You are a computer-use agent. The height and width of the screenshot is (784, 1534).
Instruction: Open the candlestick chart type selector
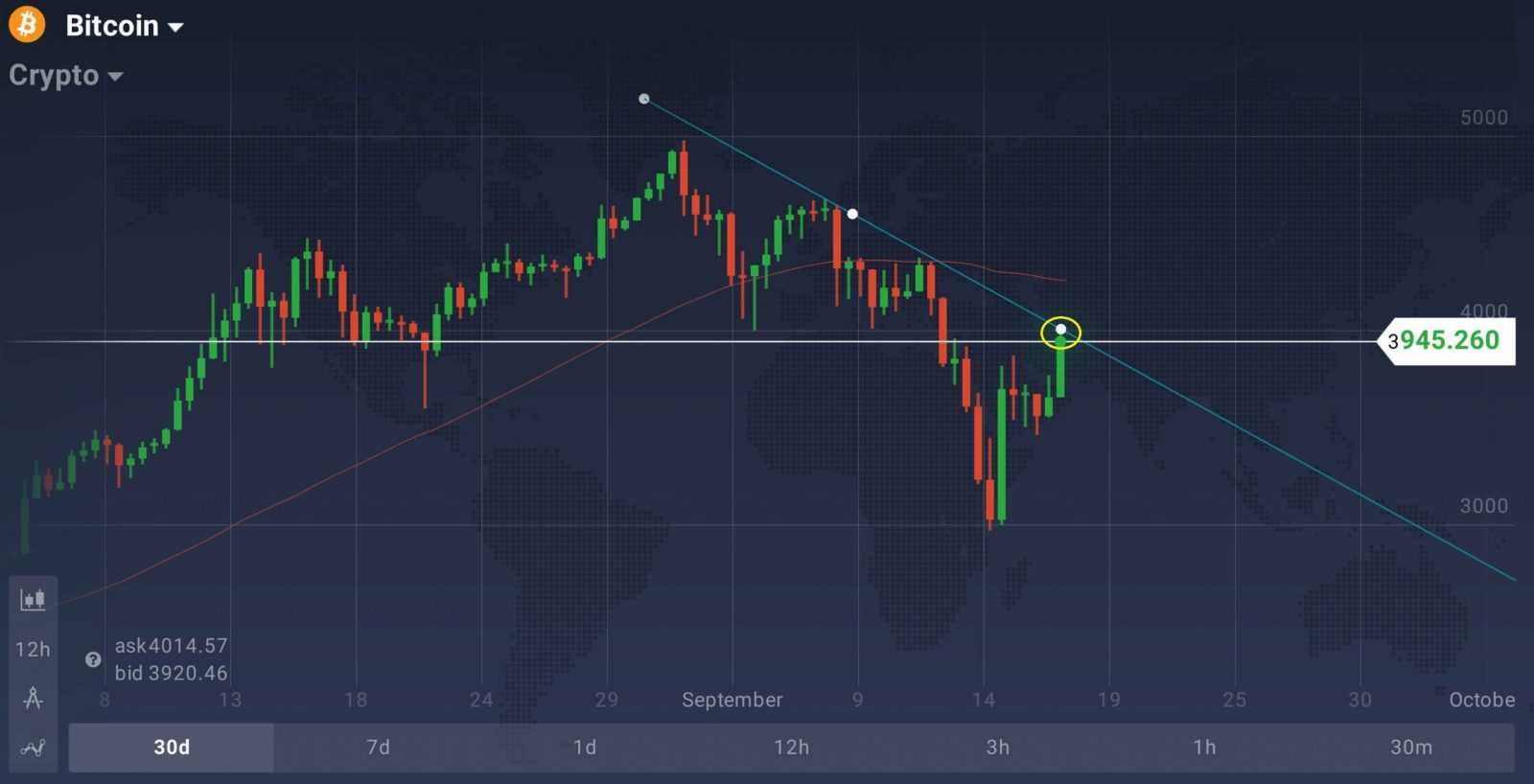pyautogui.click(x=33, y=600)
